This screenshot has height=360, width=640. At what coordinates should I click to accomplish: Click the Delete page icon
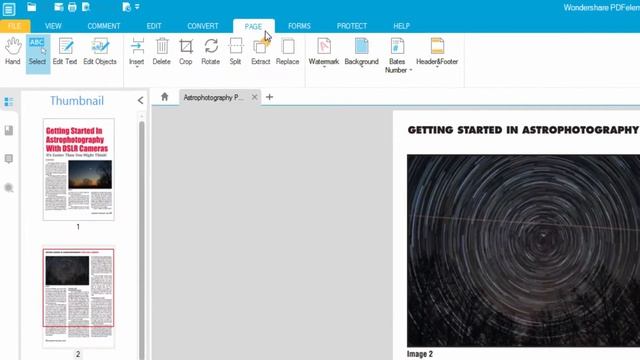point(162,51)
